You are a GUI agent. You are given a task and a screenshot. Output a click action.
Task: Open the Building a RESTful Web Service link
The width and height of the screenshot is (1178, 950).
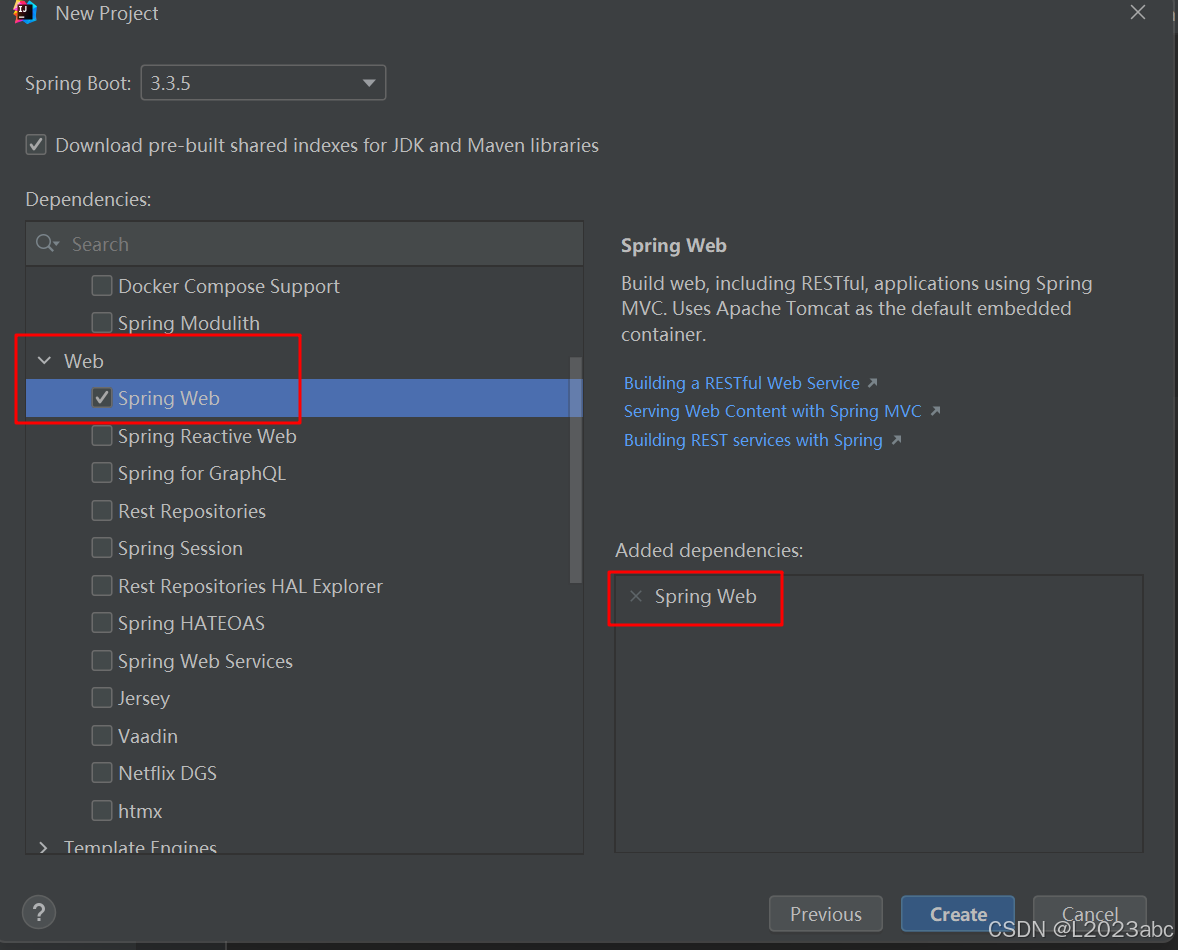click(742, 383)
